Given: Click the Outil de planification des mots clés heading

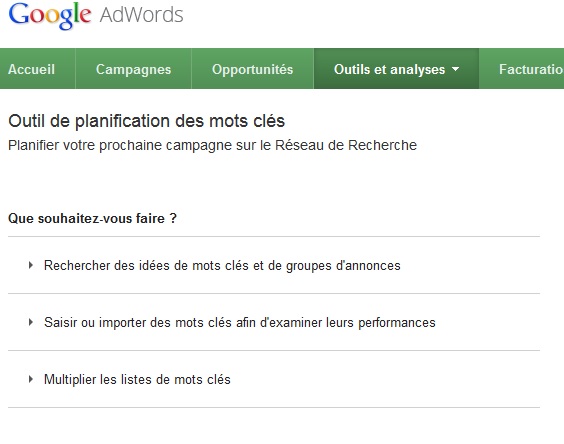Looking at the screenshot, I should click(146, 121).
